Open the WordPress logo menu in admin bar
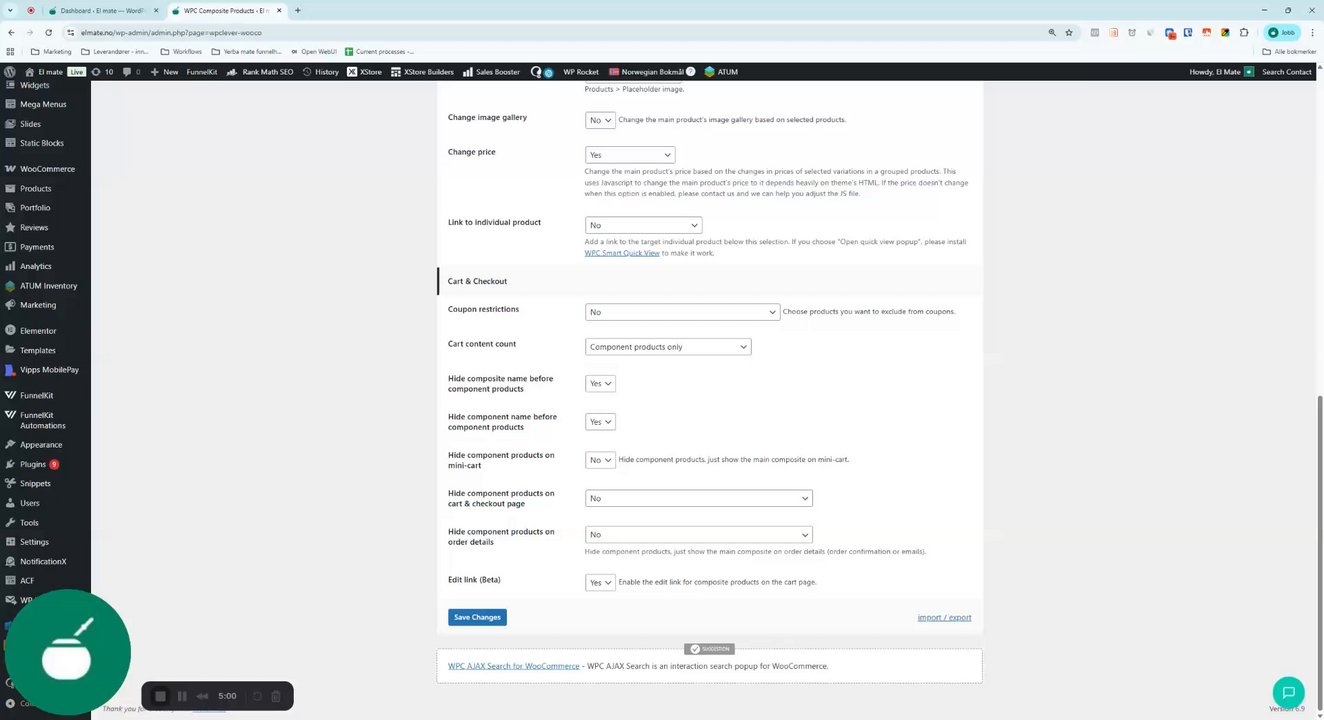1324x720 pixels. click(10, 72)
